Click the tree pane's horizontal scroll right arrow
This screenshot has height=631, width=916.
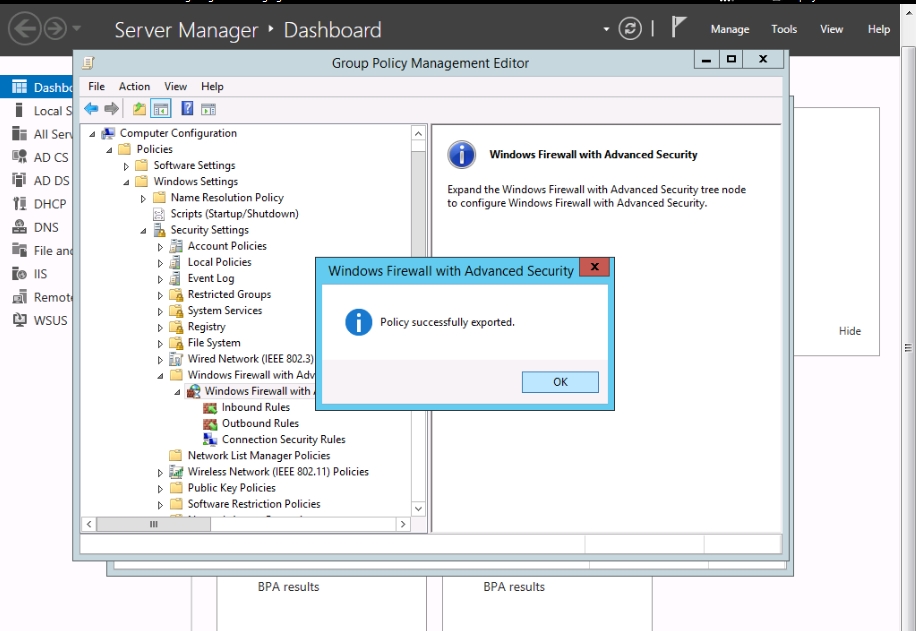pos(403,525)
